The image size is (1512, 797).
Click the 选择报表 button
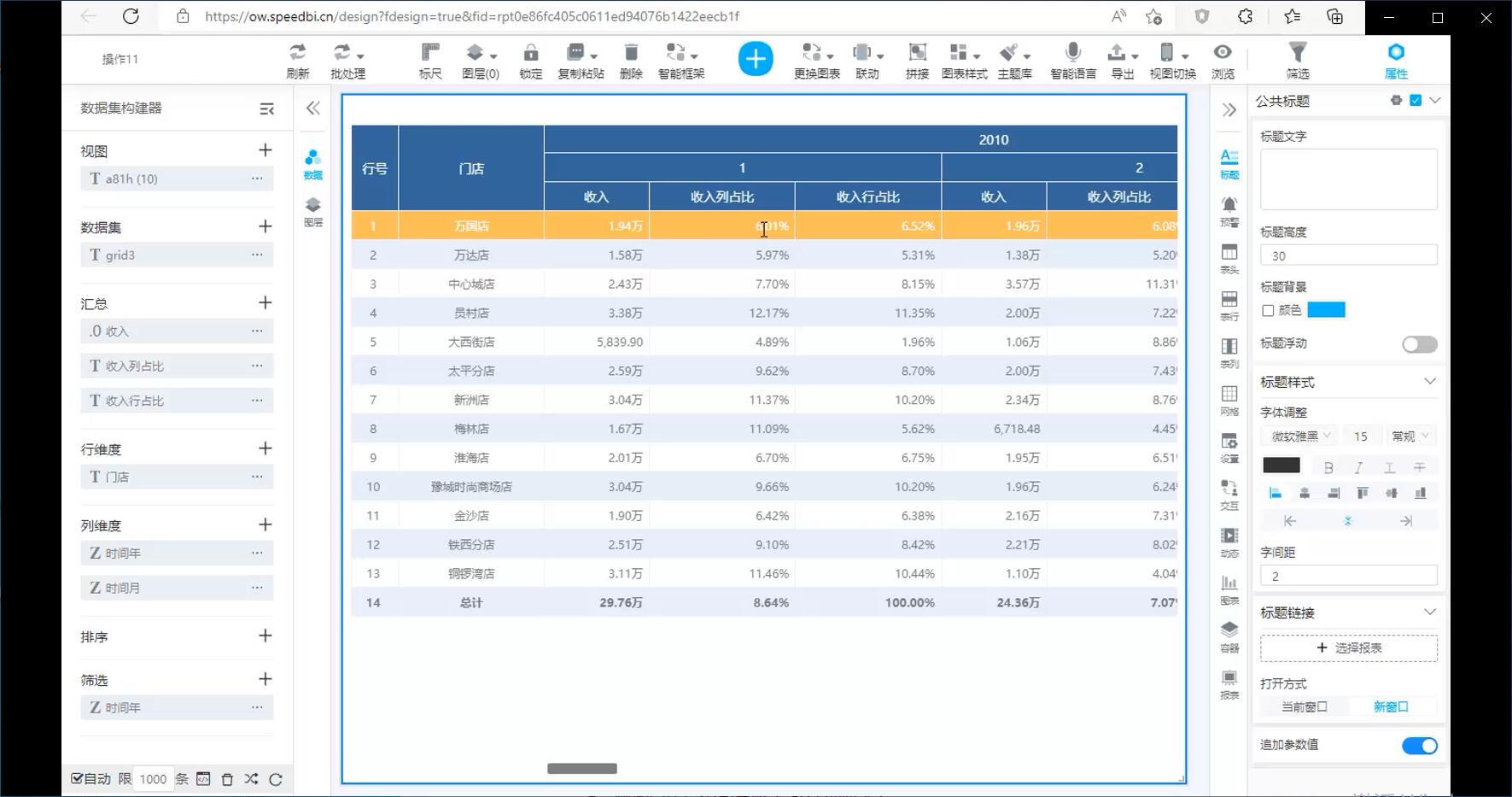coord(1348,648)
